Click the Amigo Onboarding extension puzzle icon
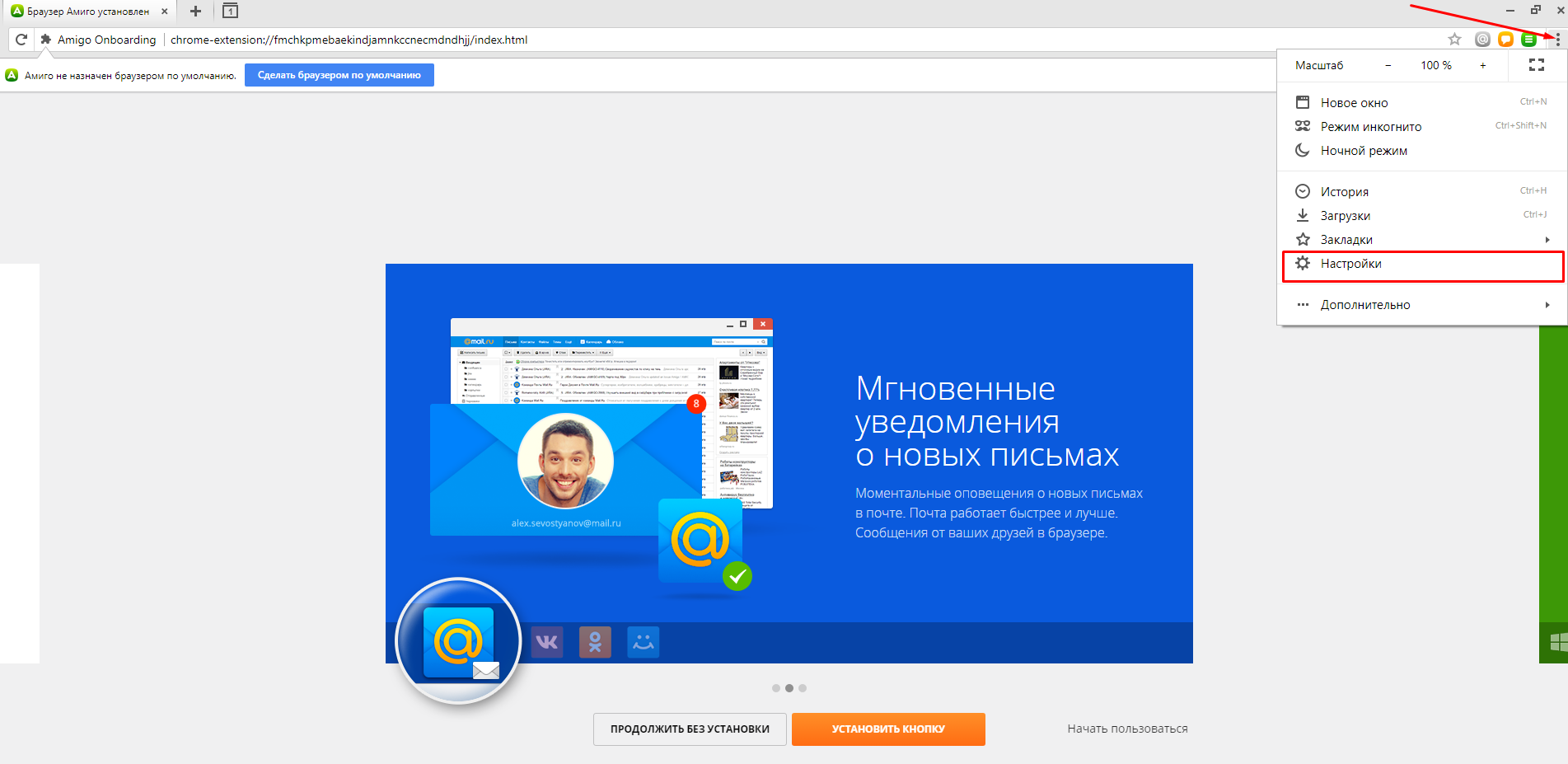The width and height of the screenshot is (1568, 764). click(x=46, y=40)
